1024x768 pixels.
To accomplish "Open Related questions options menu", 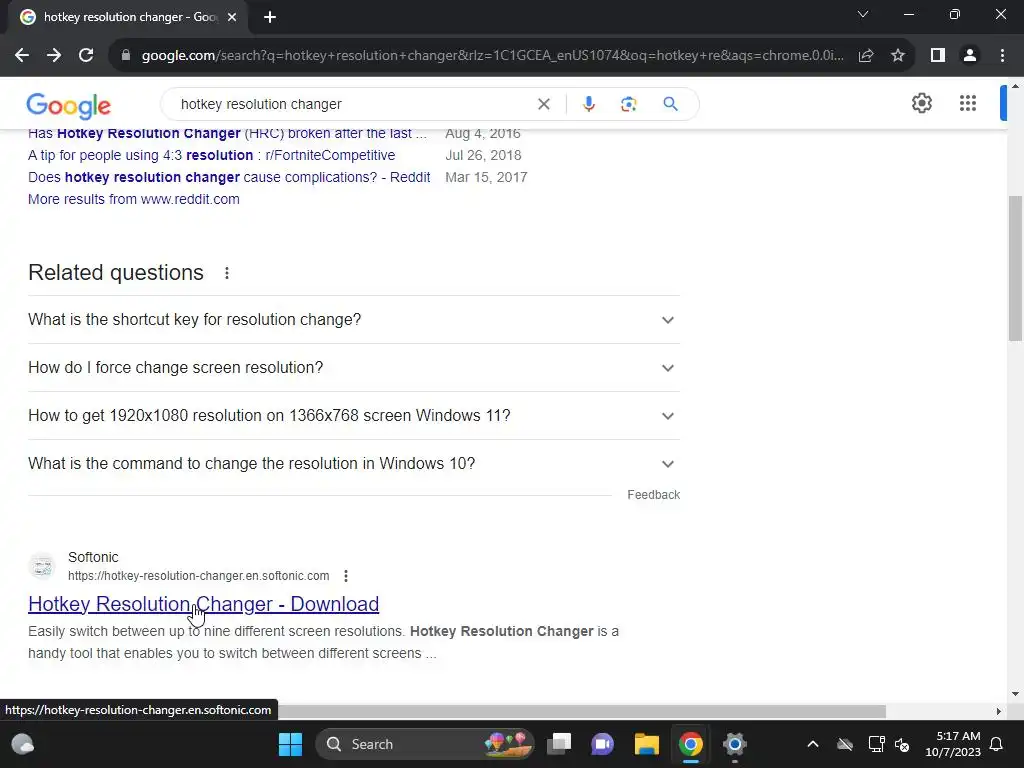I will [x=227, y=273].
